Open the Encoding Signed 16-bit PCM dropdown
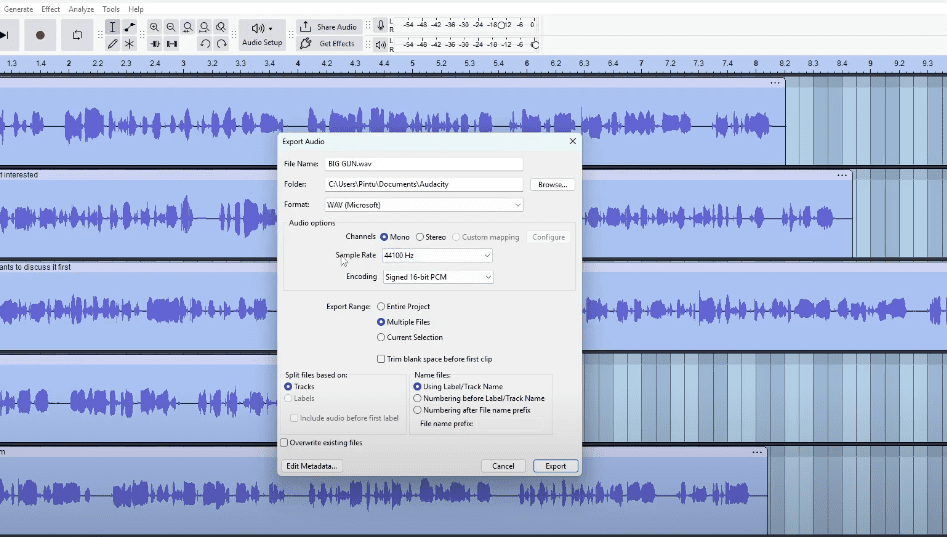947x537 pixels. (x=437, y=277)
